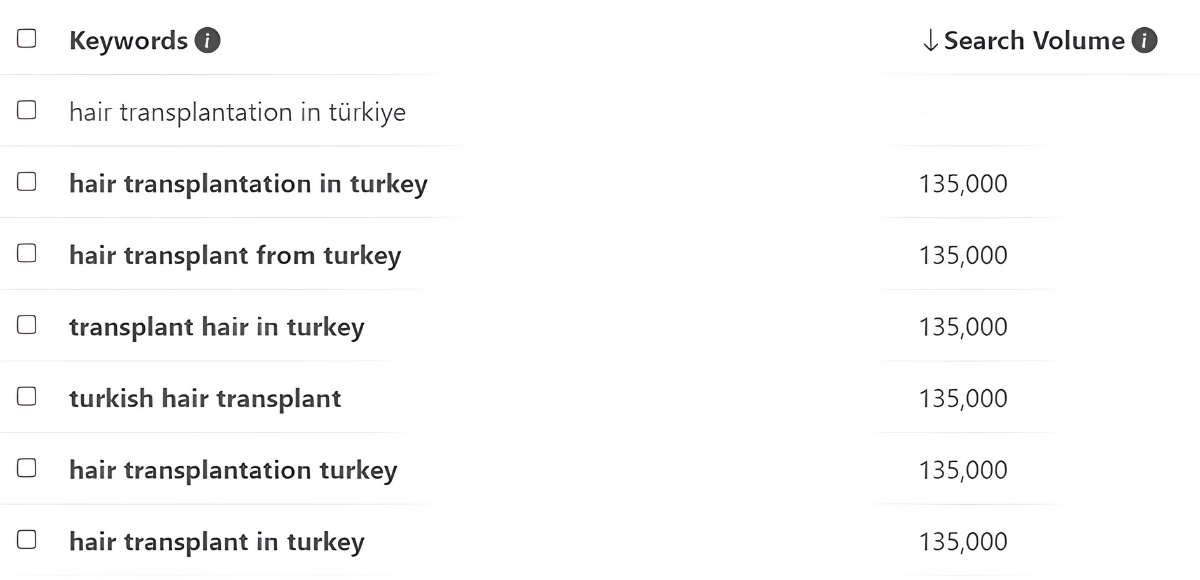The height and width of the screenshot is (580, 1200).
Task: Tick the 'hair transplant from turkey' checkbox
Action: click(27, 254)
